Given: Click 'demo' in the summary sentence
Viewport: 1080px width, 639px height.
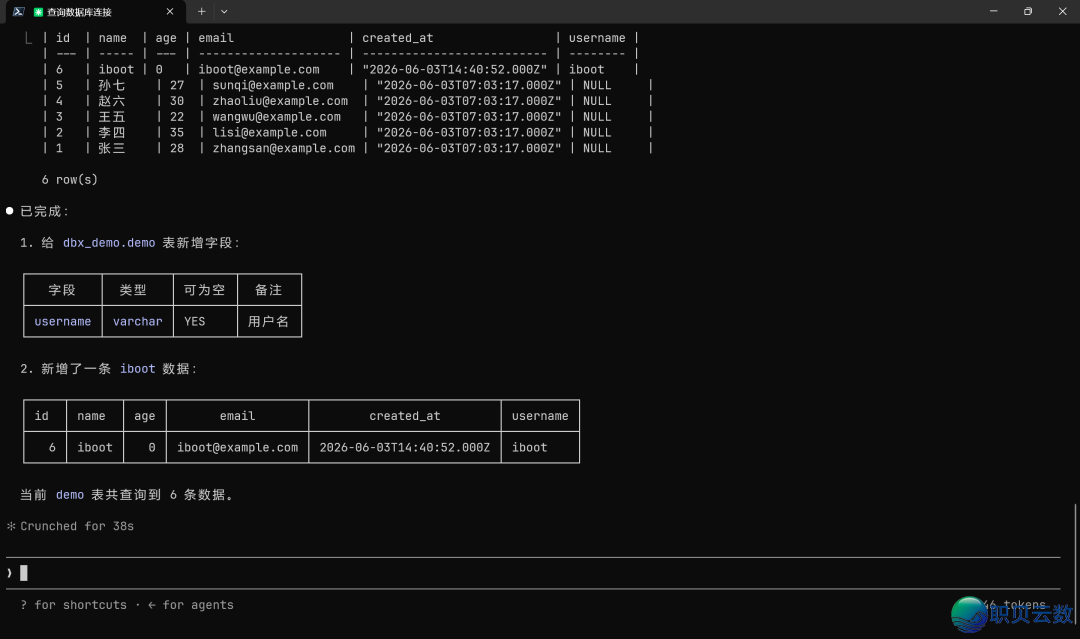Looking at the screenshot, I should tap(70, 495).
